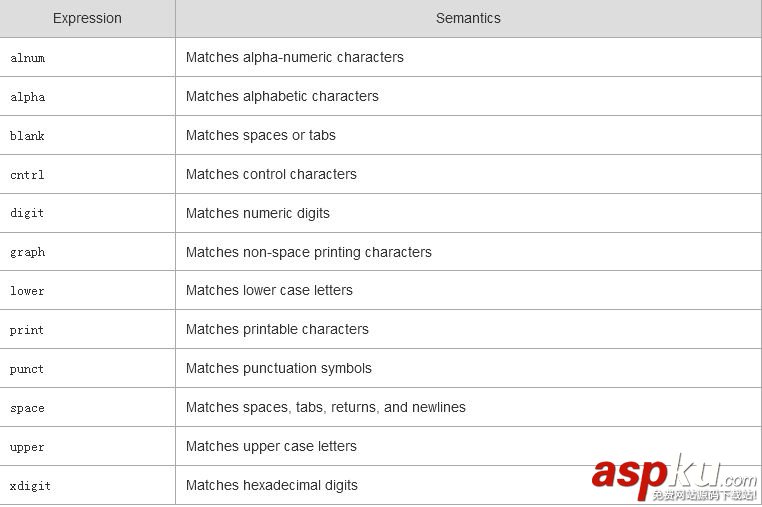
Task: Click "Matches non-space printing characters" description
Action: [x=309, y=252]
